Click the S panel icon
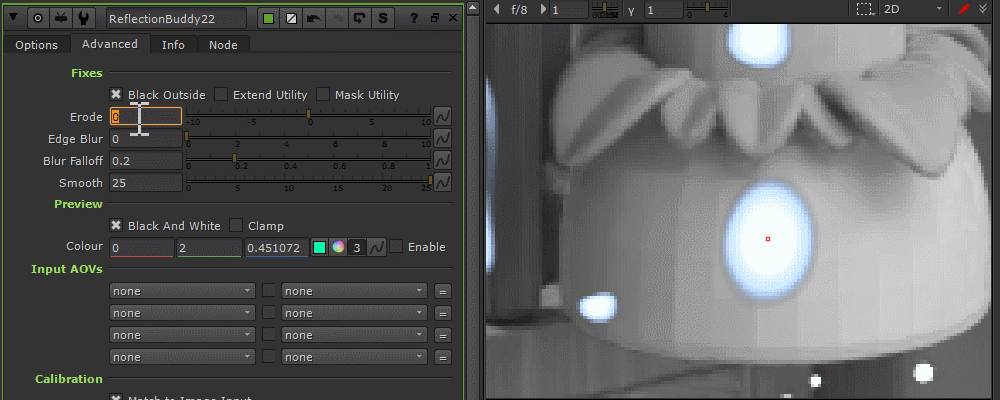This screenshot has height=400, width=1000. tap(383, 19)
